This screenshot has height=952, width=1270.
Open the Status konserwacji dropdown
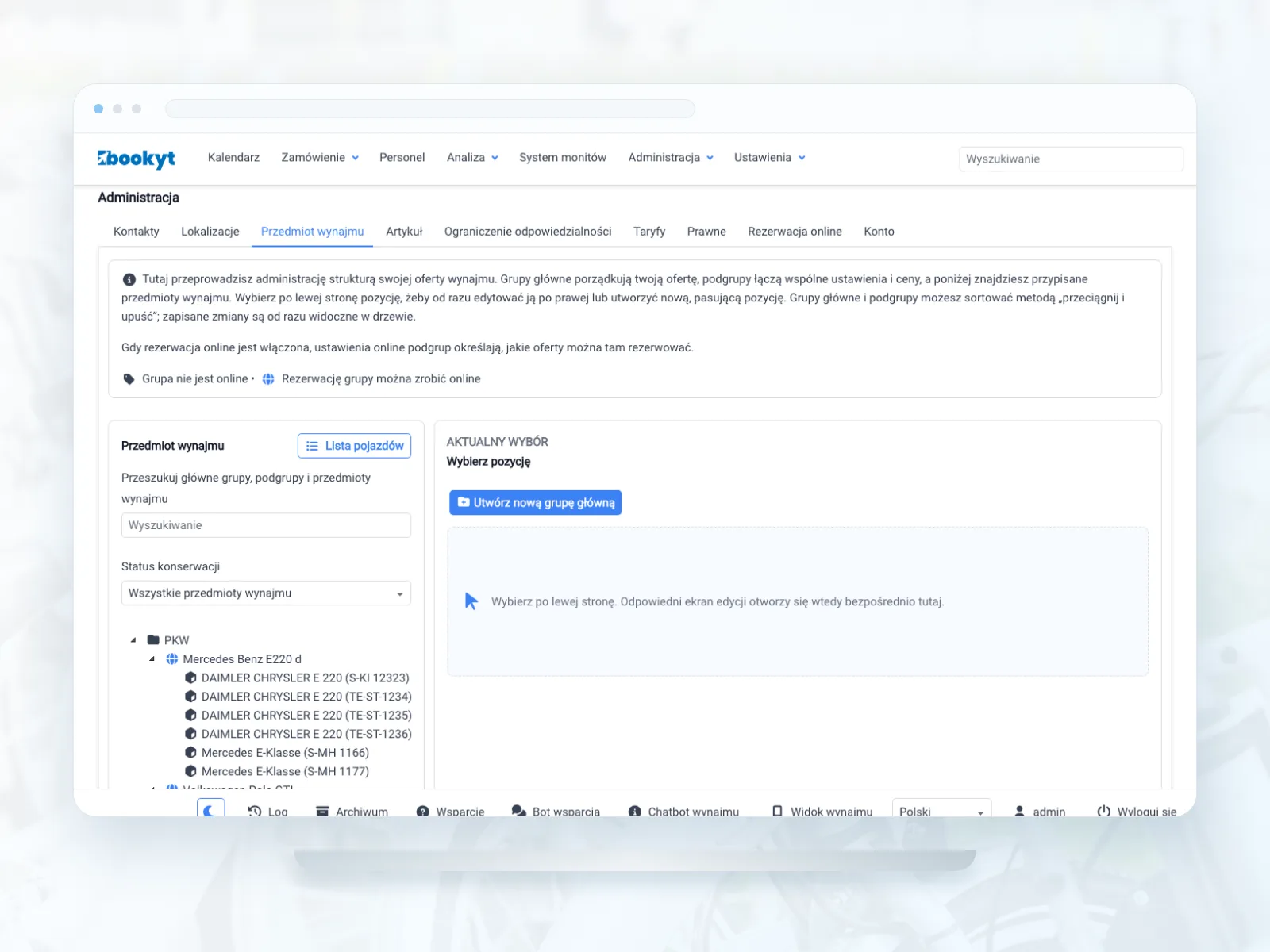tap(266, 593)
